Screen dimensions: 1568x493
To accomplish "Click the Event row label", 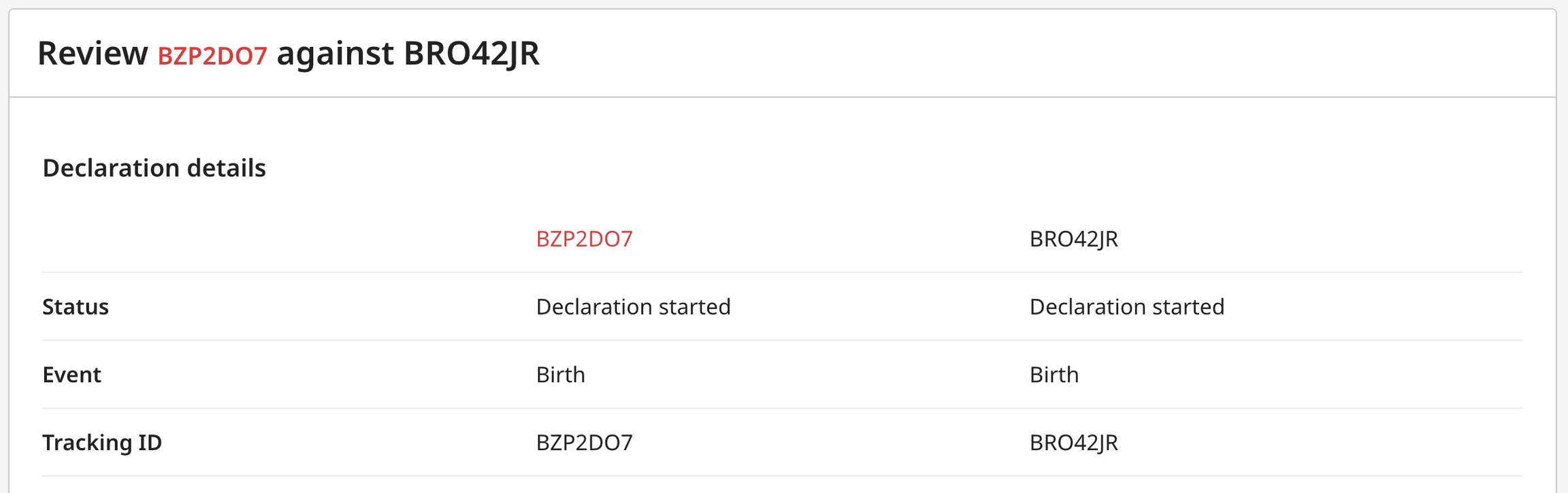I will [x=71, y=375].
